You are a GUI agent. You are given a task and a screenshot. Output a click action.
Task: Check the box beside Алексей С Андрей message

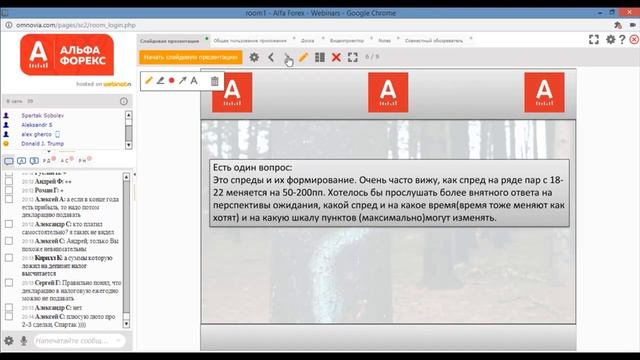9,241
